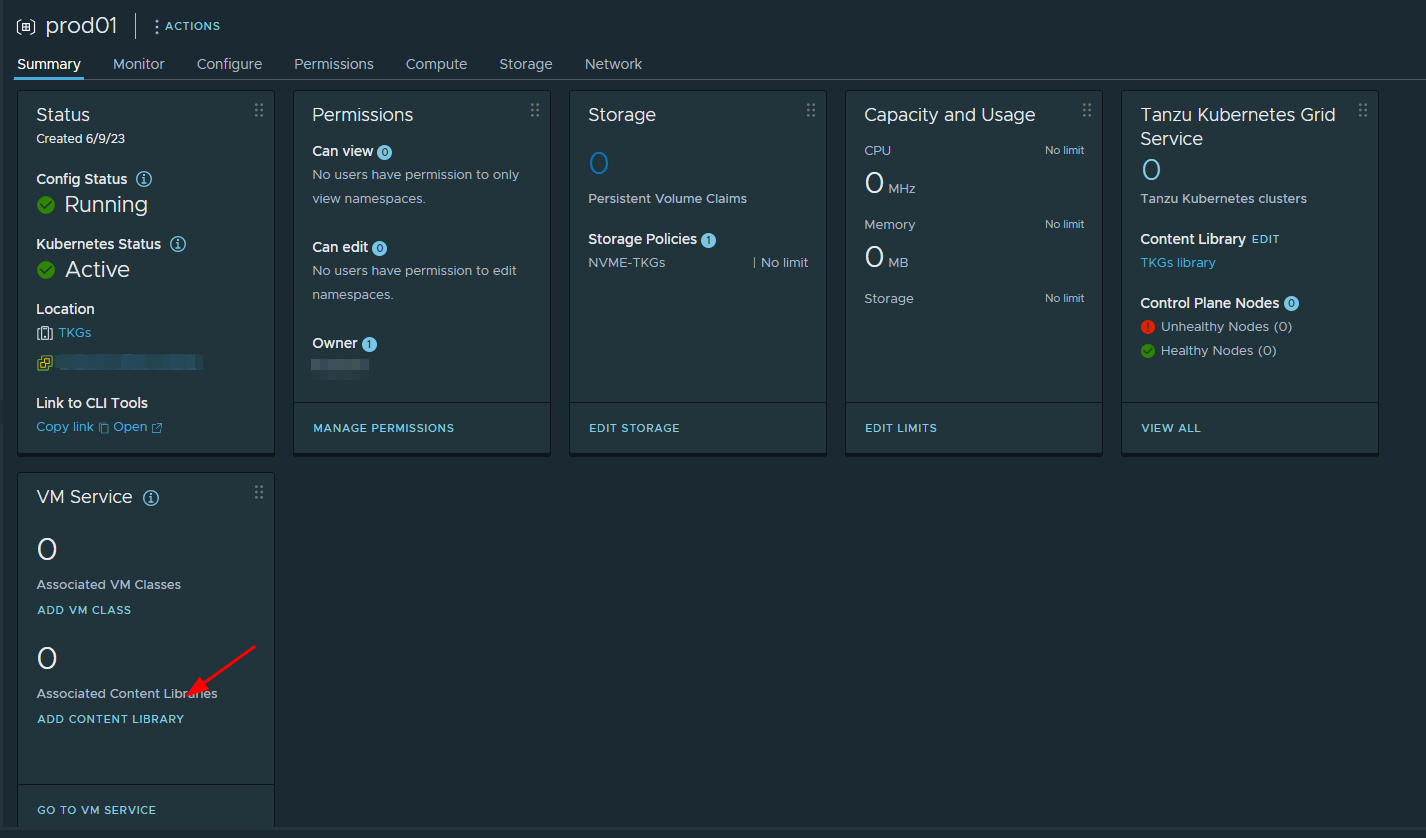Click the red Unhealthy Nodes icon

pos(1148,327)
